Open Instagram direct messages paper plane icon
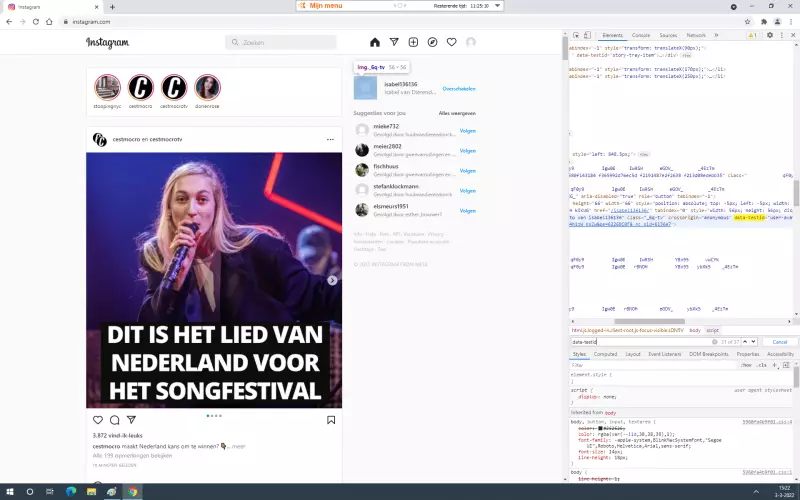This screenshot has width=800, height=500. pyautogui.click(x=394, y=42)
